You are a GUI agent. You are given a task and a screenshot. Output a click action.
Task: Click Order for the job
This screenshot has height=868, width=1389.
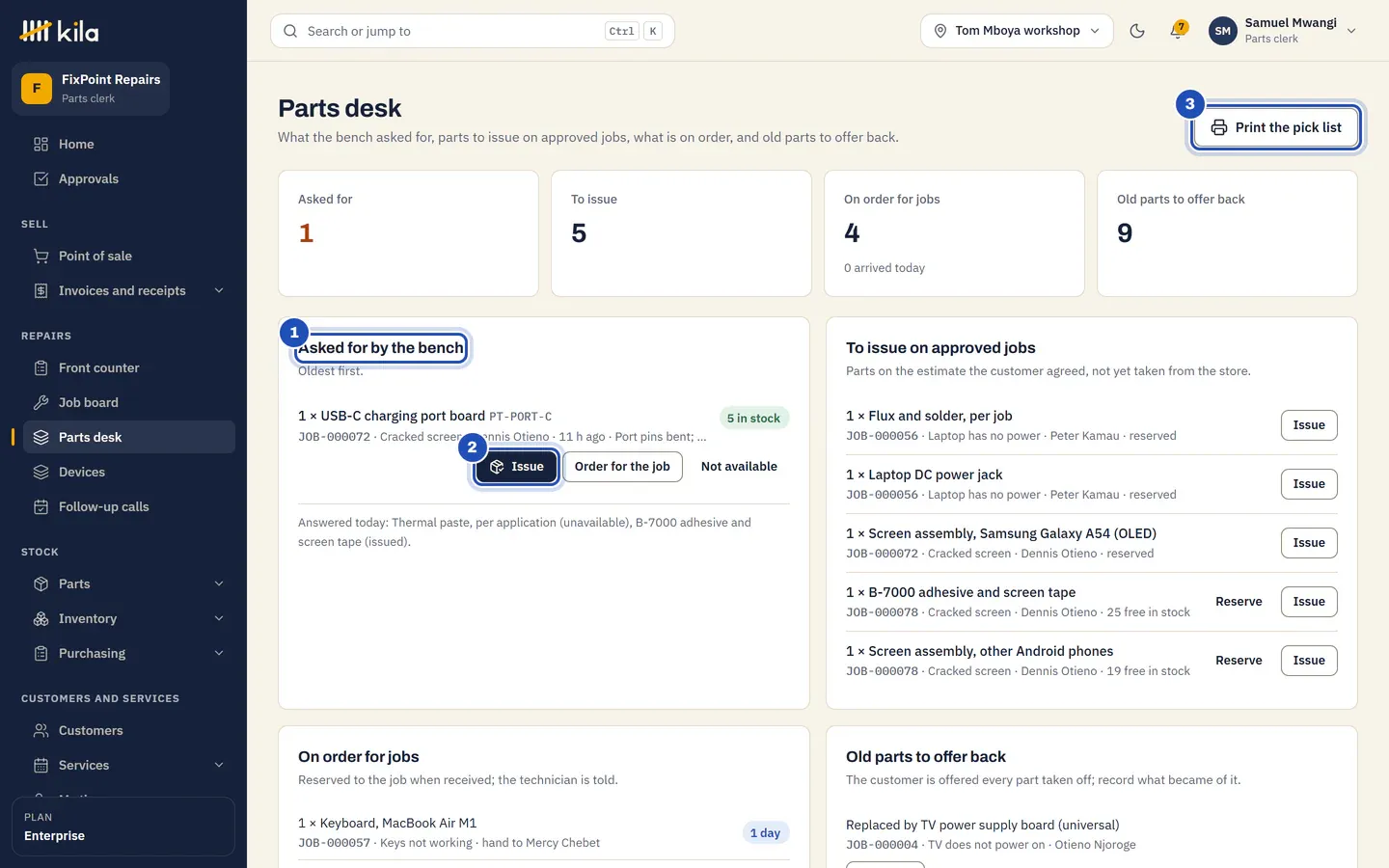[622, 467]
